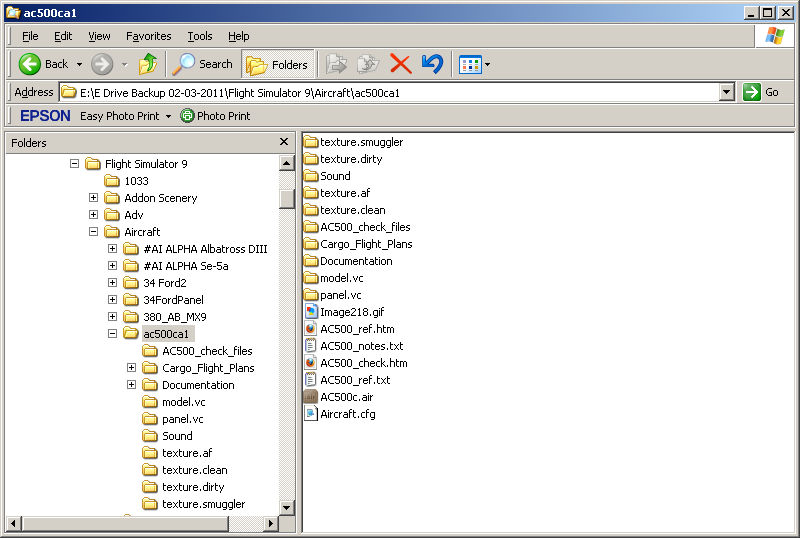Select texture.clean folder icon in file list

point(311,210)
